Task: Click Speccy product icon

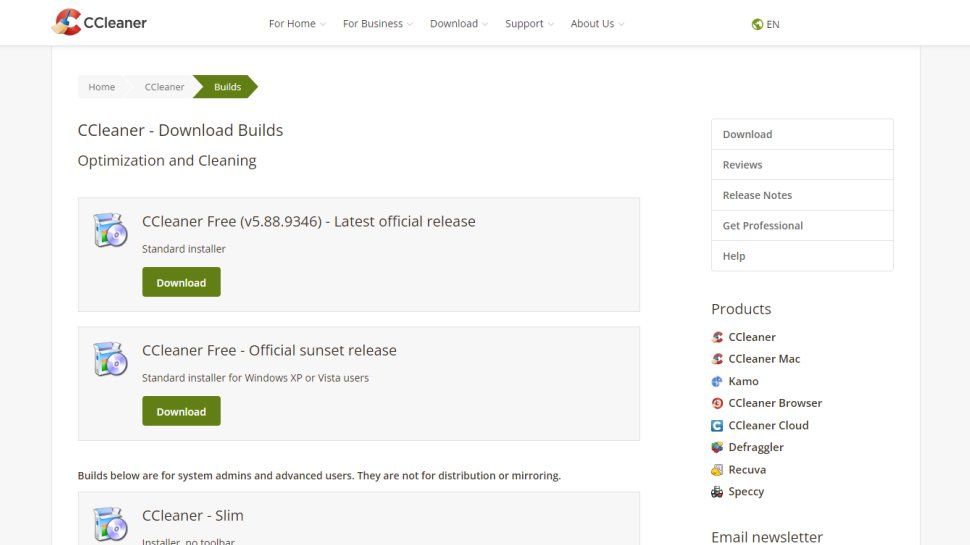Action: point(717,492)
